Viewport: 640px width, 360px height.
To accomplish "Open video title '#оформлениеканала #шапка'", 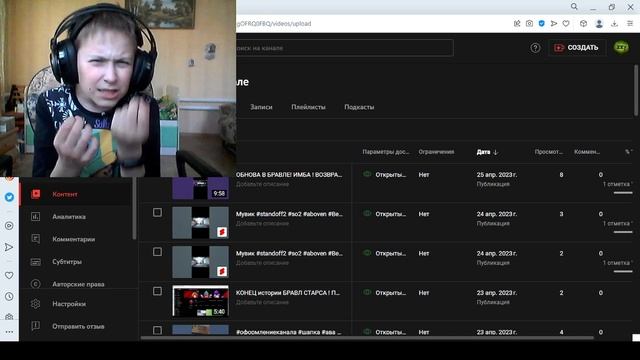I will coord(289,332).
